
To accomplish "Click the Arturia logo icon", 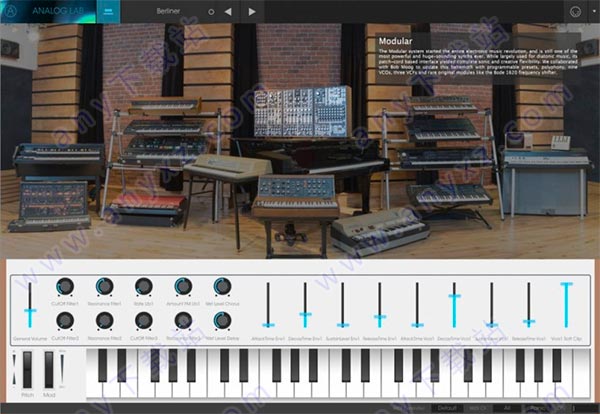I will pos(11,11).
